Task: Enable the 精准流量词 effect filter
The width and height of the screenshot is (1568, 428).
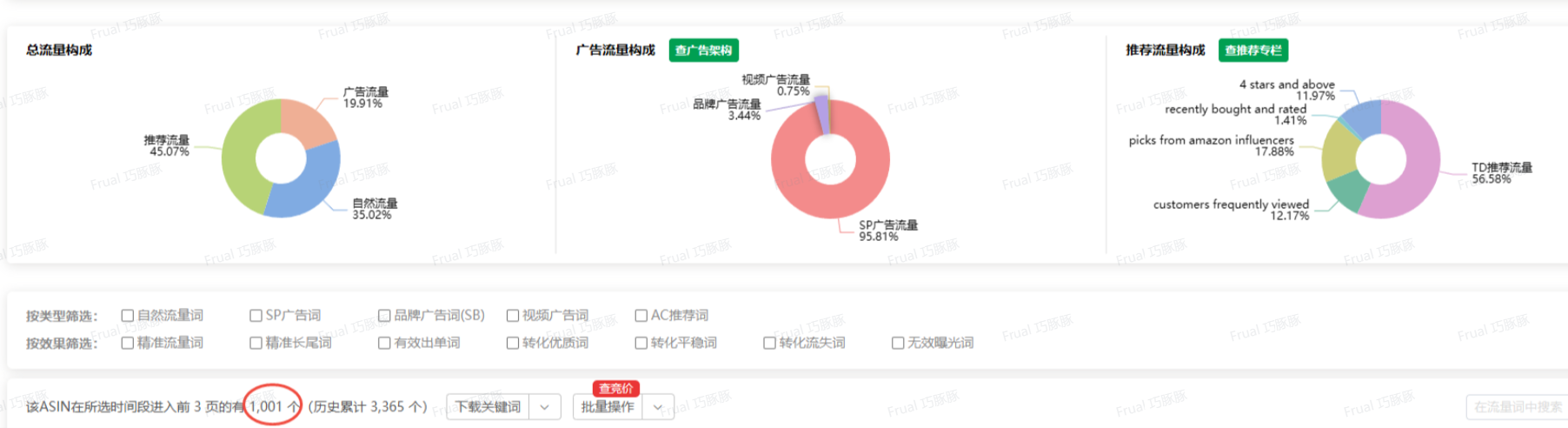Action: click(128, 344)
